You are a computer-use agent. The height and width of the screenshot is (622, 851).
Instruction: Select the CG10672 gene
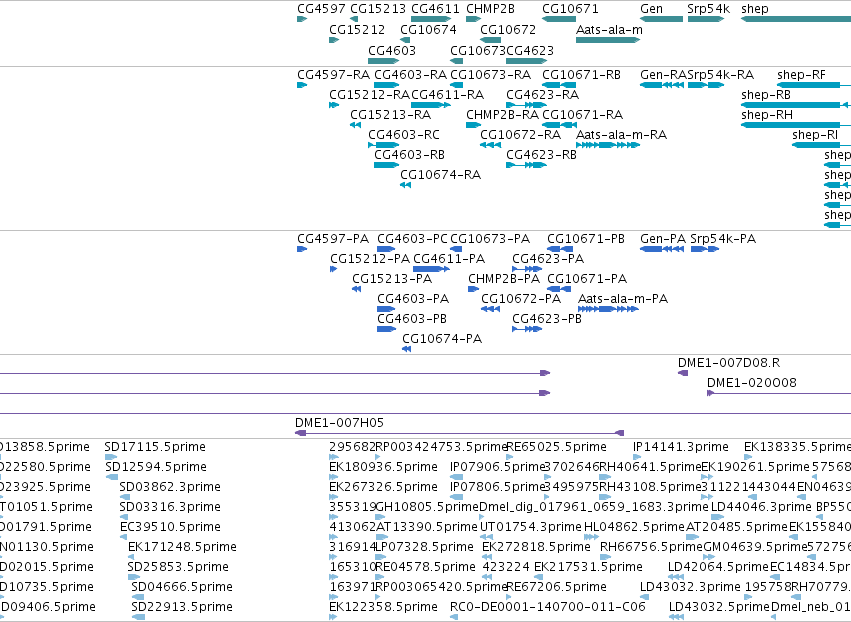(x=491, y=40)
